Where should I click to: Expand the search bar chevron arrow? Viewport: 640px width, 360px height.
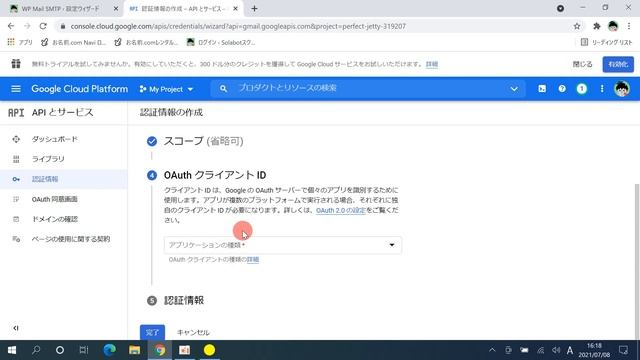pos(514,89)
